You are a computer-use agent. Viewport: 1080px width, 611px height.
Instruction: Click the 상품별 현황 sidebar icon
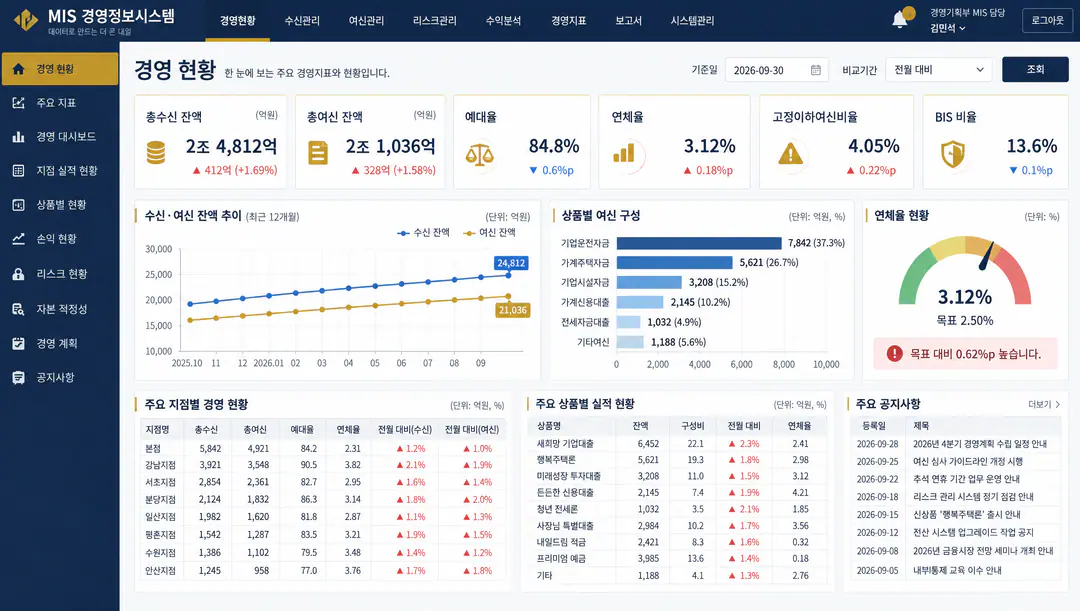[19, 205]
